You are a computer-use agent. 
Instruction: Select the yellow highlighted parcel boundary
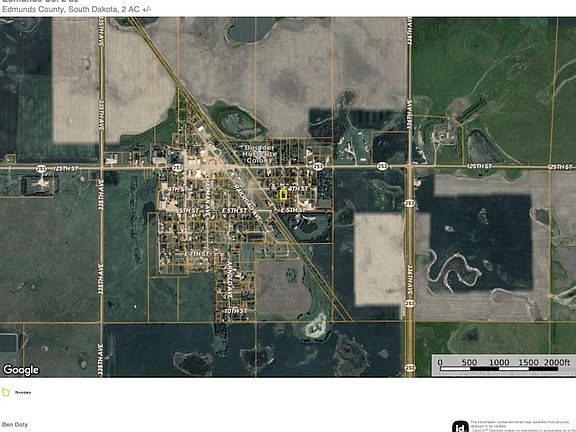pyautogui.click(x=283, y=195)
